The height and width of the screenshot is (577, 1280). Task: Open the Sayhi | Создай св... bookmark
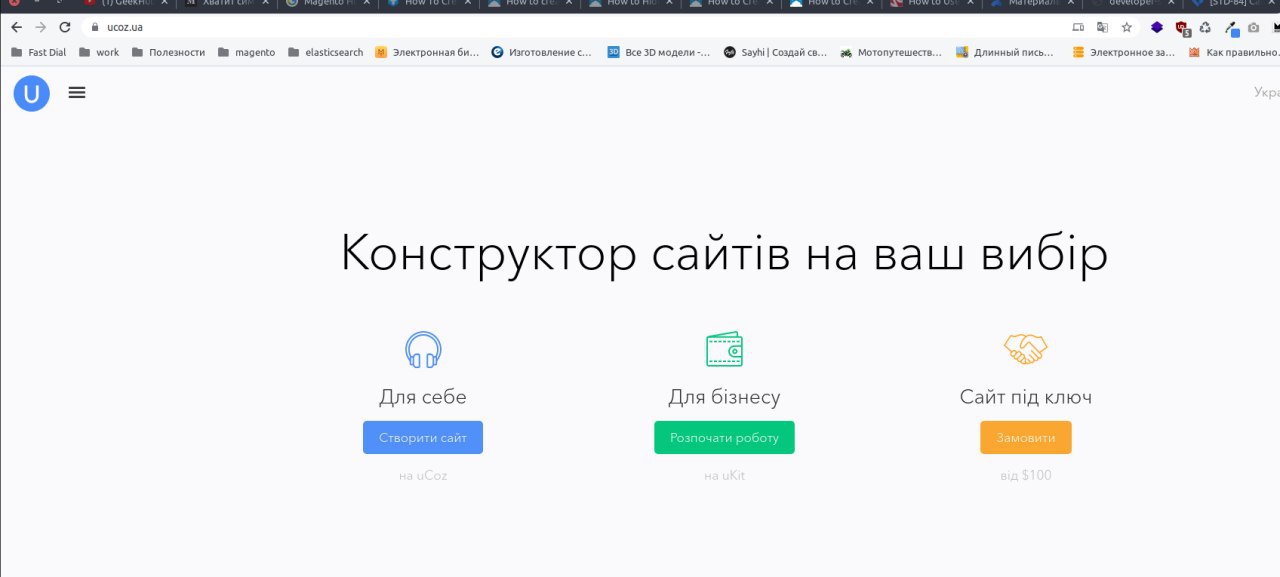tap(775, 52)
